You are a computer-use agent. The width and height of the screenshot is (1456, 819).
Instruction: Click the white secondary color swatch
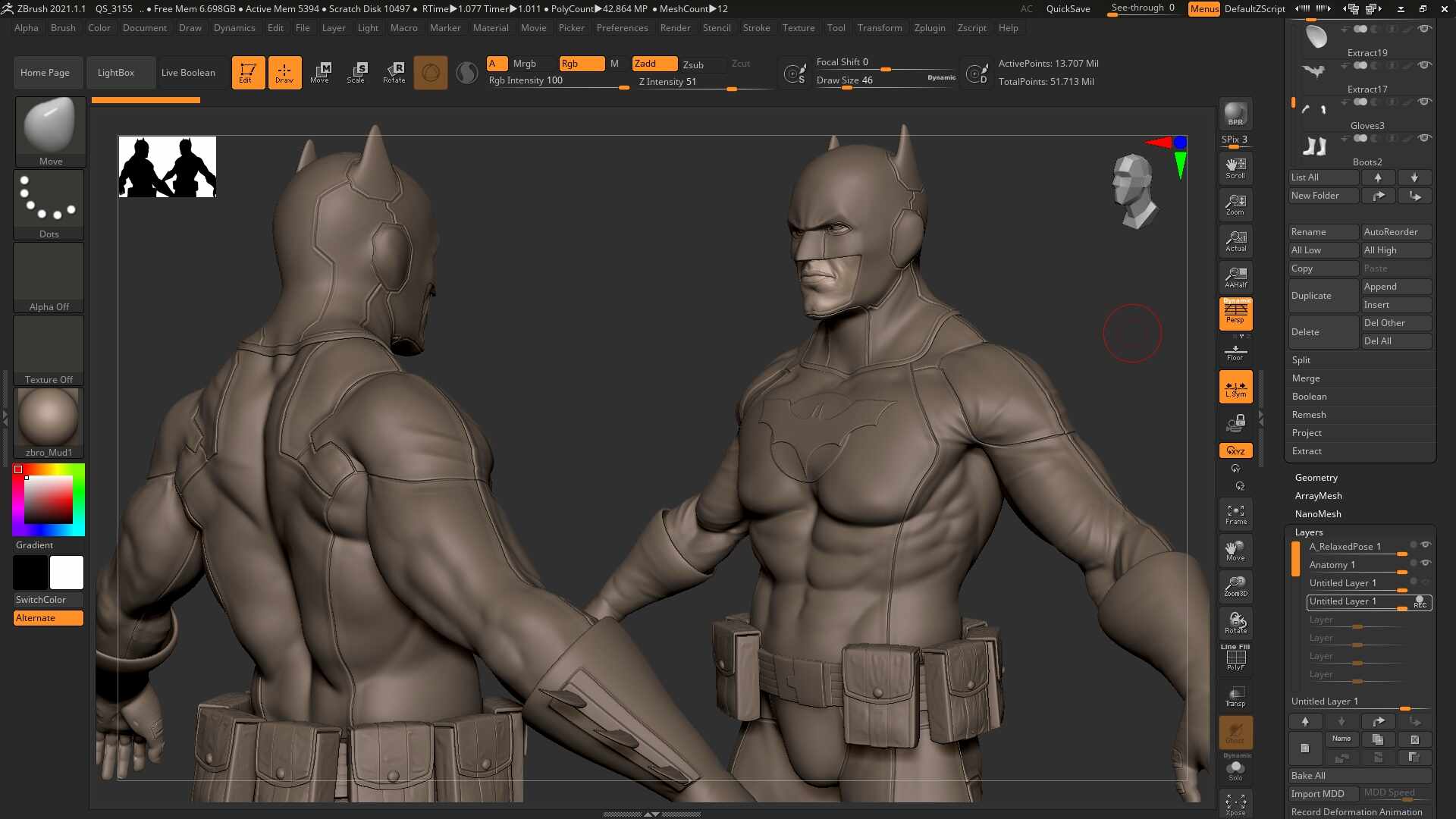[67, 573]
